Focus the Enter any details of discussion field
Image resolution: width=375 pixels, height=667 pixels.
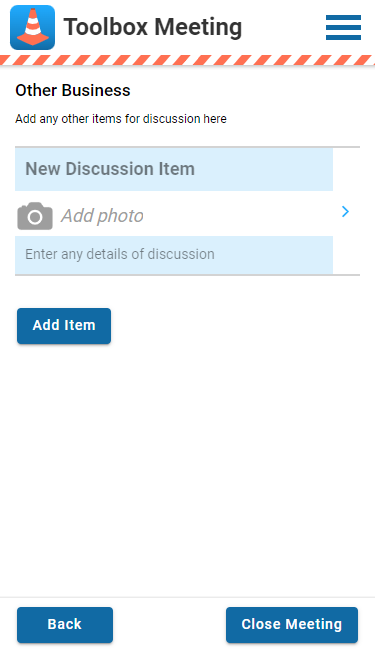pyautogui.click(x=174, y=255)
